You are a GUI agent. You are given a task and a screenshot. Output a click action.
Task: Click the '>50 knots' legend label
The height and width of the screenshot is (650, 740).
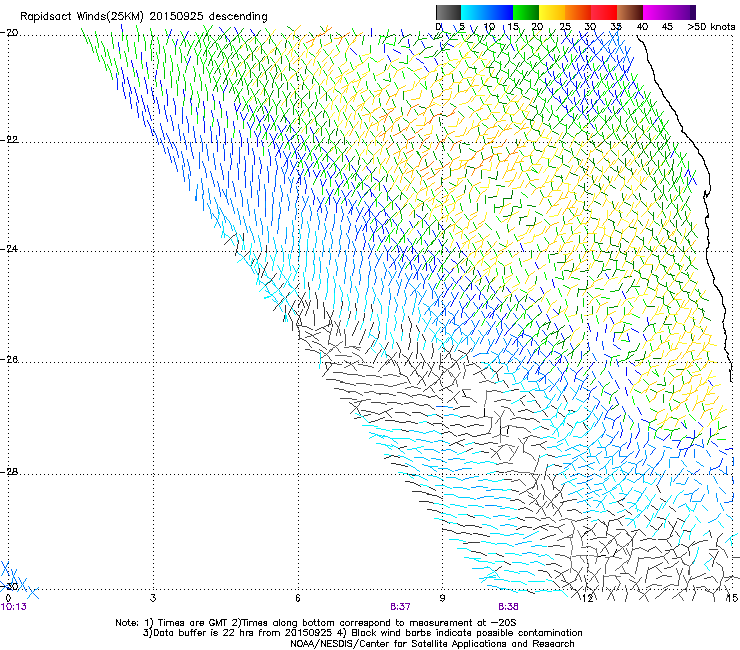[711, 27]
